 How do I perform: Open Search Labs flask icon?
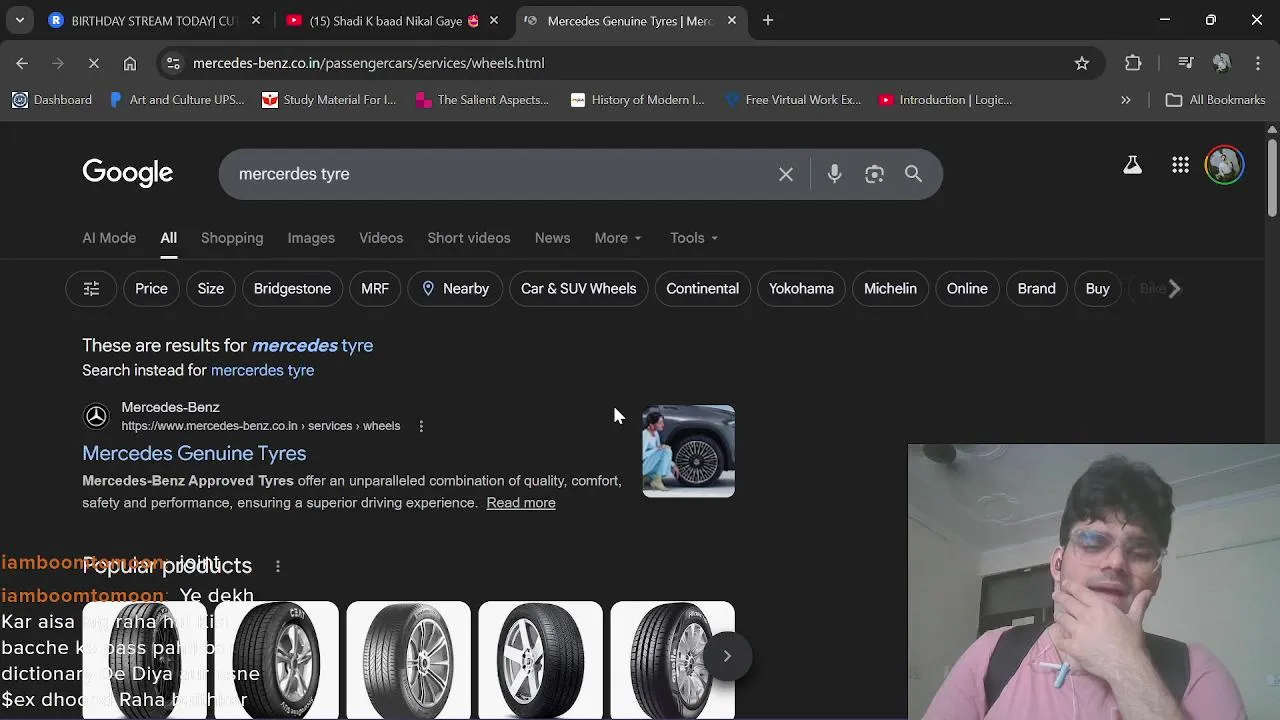pyautogui.click(x=1132, y=165)
